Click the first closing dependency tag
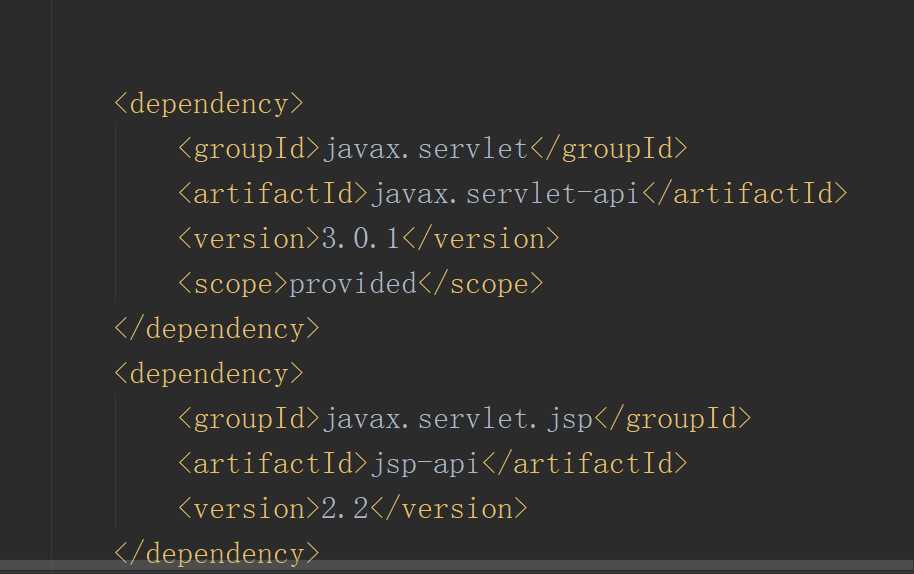Screen dimensions: 914x574 pos(216,329)
